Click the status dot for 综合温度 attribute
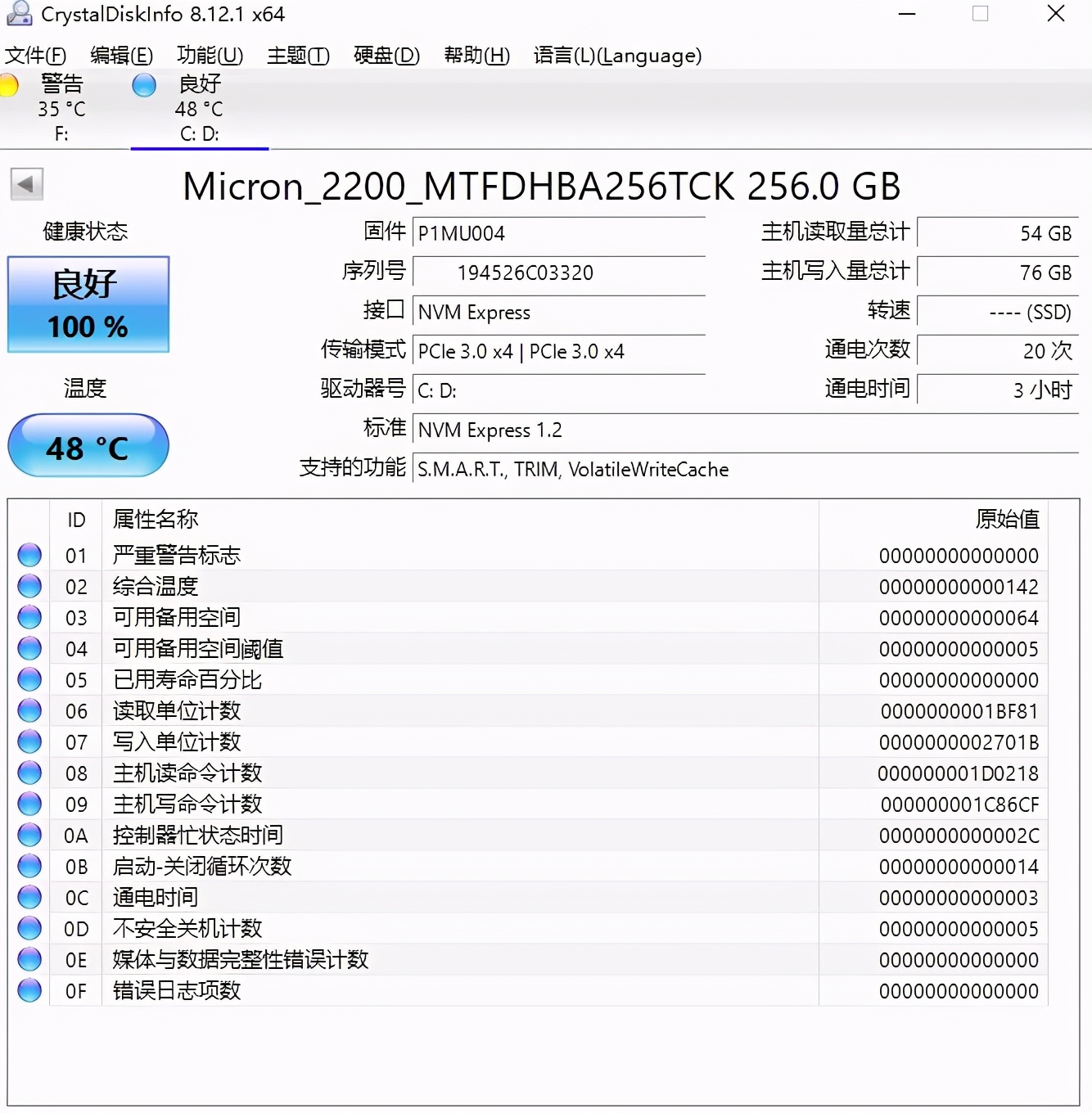 (x=29, y=585)
